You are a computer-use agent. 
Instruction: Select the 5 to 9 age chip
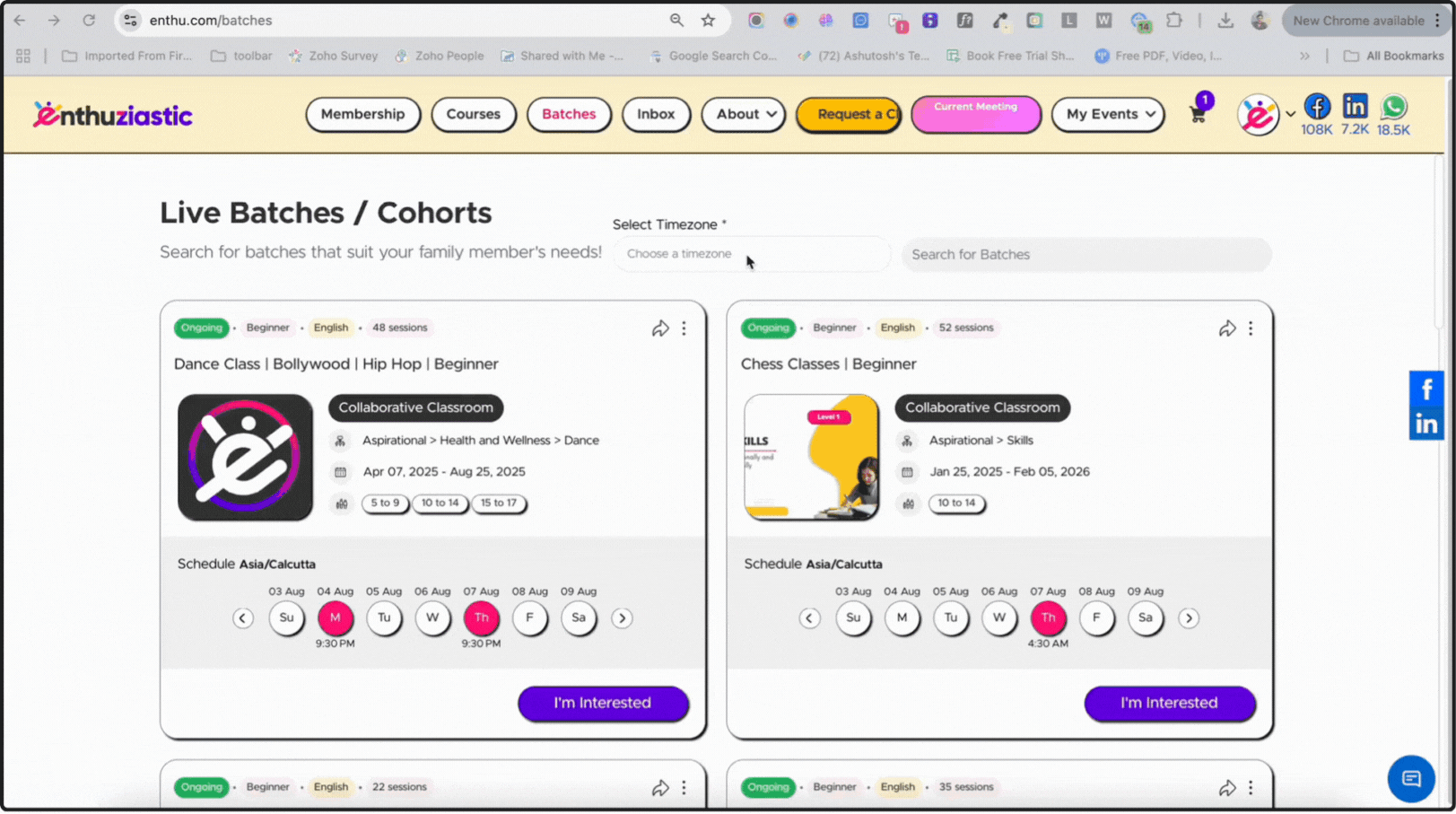(385, 503)
